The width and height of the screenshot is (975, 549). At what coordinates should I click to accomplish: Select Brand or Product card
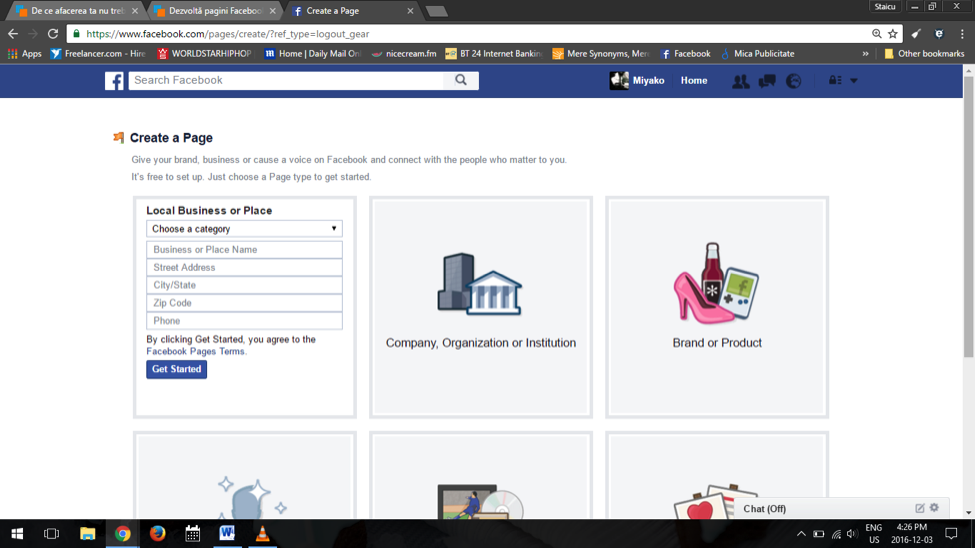[717, 307]
